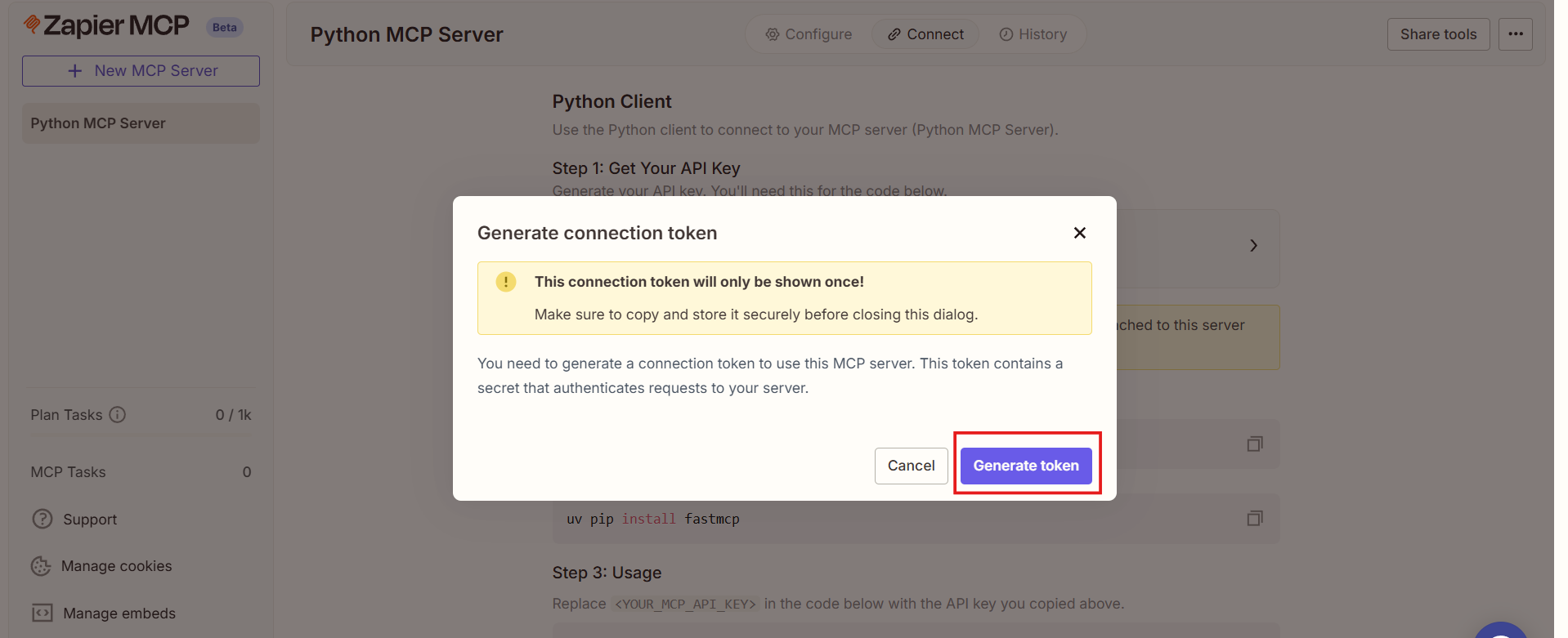Click the yellow warning exclamation icon
1568x638 pixels.
click(x=506, y=282)
